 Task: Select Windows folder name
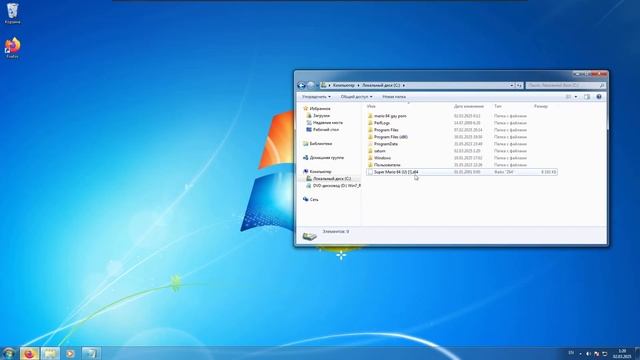tap(382, 158)
